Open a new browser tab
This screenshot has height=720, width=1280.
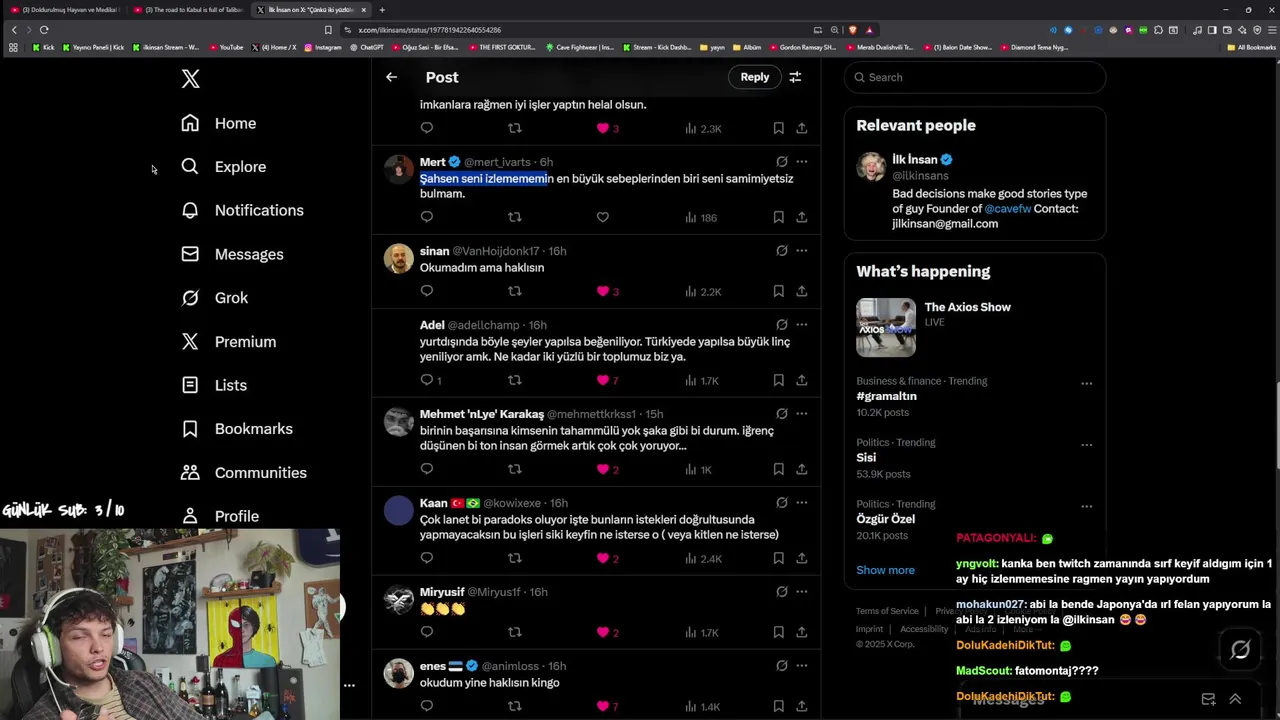(382, 10)
